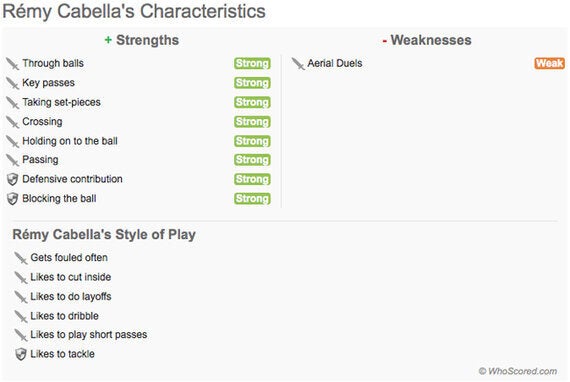Click the sword icon beside Through balls

tap(12, 64)
